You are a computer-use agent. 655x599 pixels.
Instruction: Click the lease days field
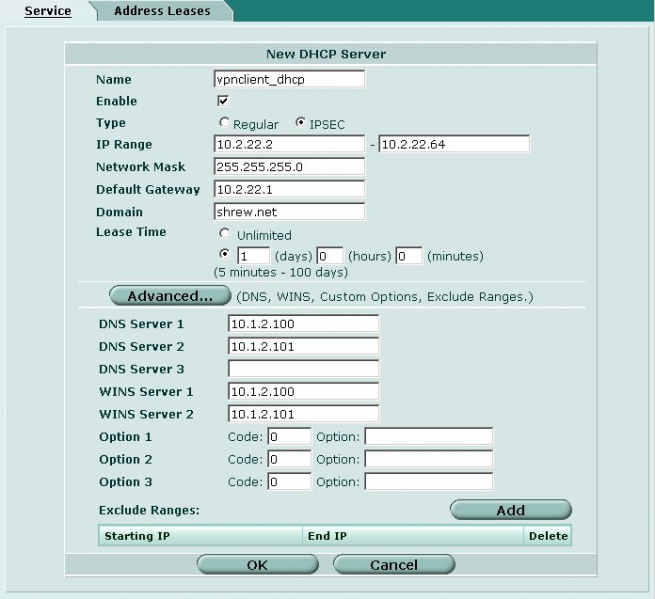(x=254, y=256)
